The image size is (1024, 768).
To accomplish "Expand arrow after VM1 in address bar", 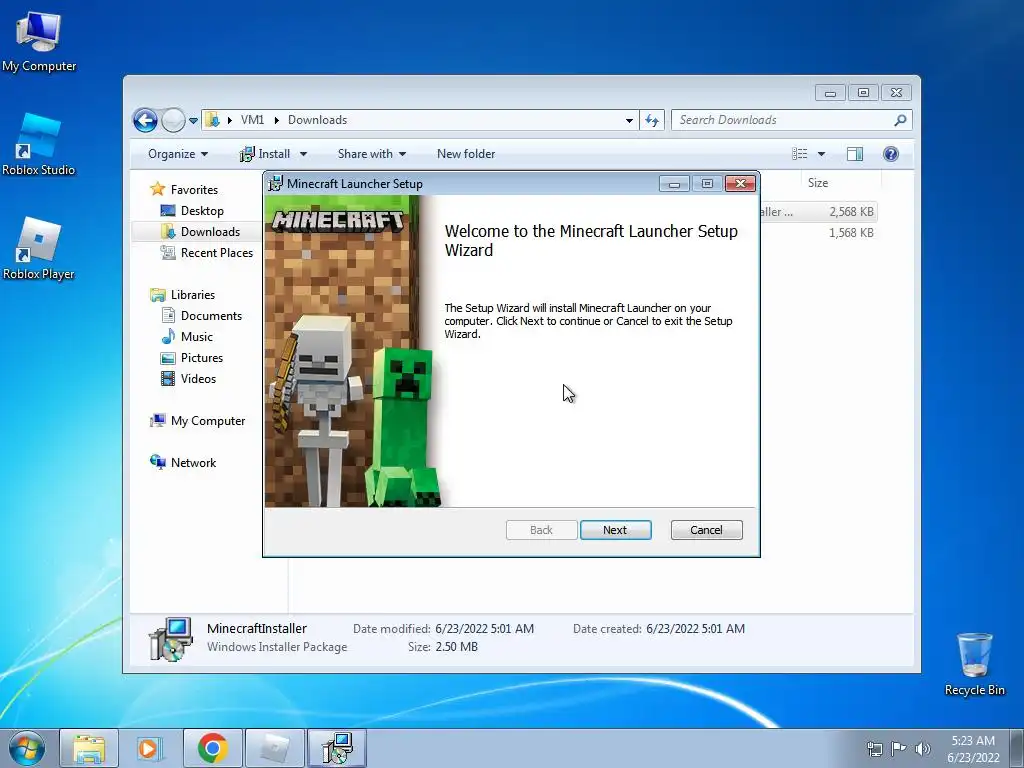I will (x=277, y=120).
